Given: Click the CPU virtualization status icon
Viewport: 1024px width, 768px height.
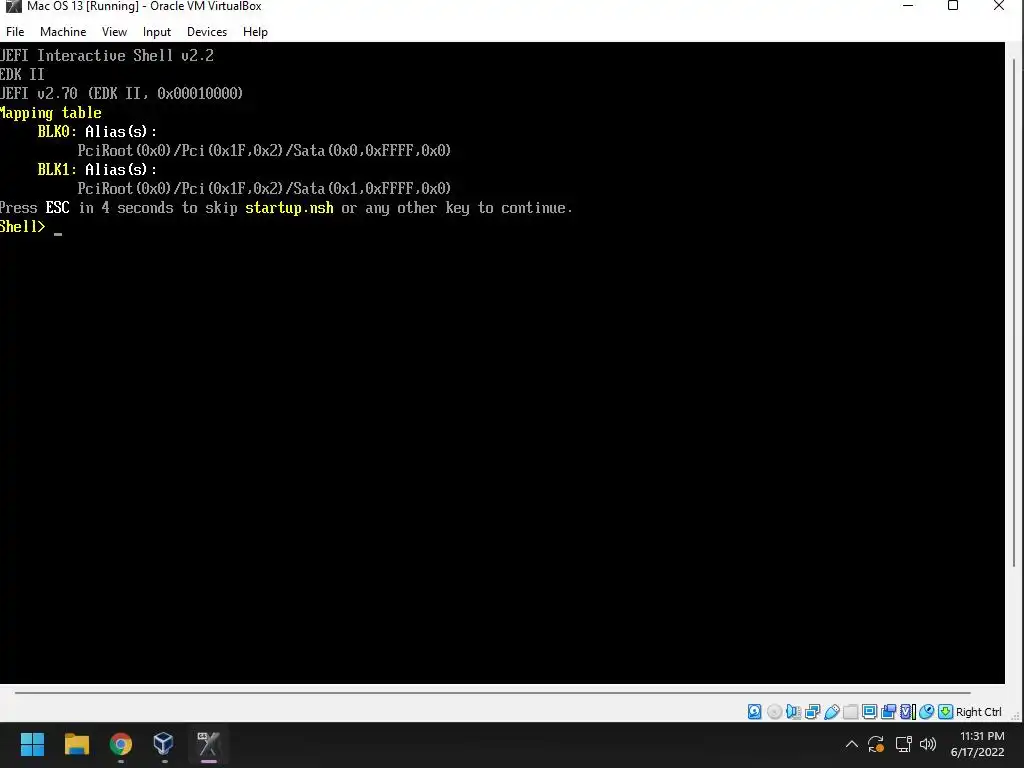Looking at the screenshot, I should point(908,712).
